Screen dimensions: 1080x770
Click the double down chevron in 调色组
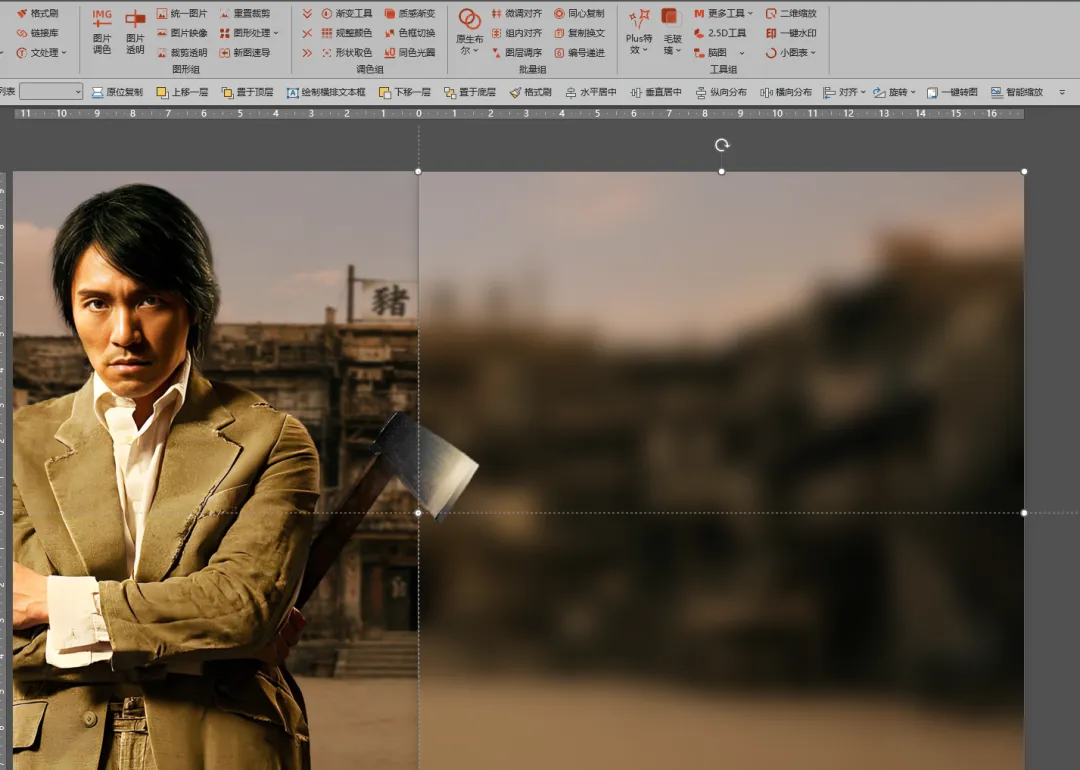coord(307,13)
